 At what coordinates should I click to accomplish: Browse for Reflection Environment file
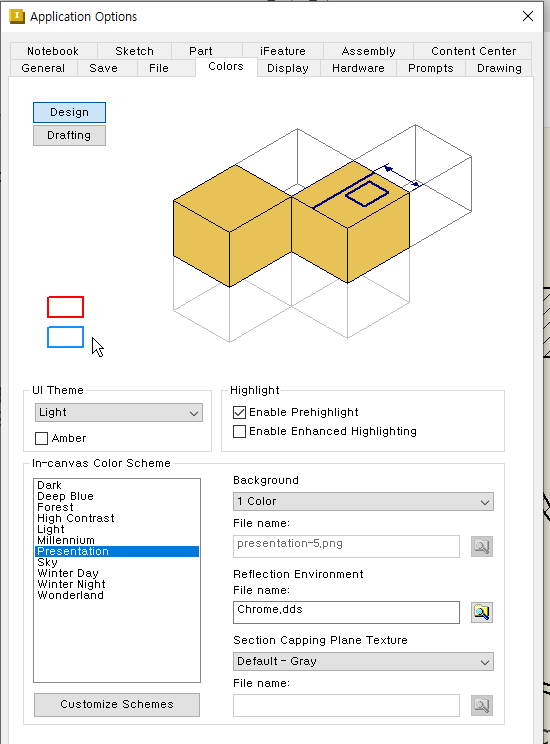point(482,612)
